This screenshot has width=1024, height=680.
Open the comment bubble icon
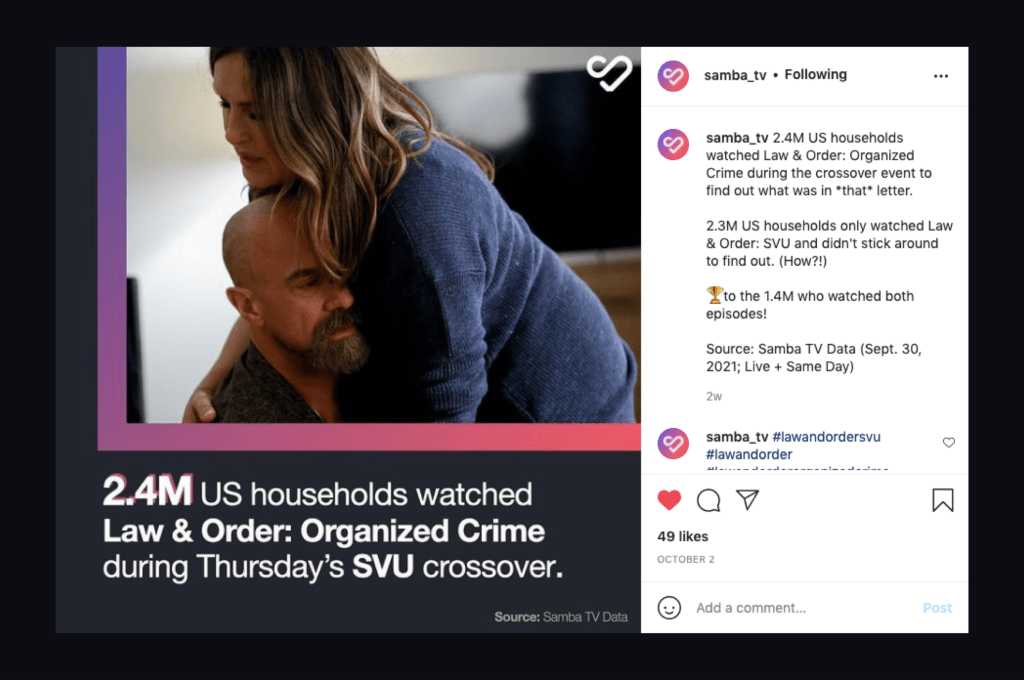pyautogui.click(x=709, y=500)
